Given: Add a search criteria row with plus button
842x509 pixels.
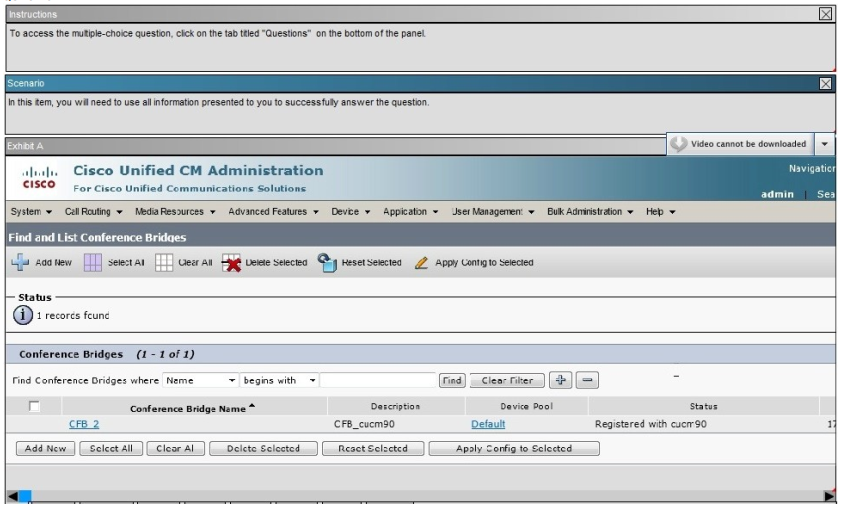Looking at the screenshot, I should [x=561, y=380].
